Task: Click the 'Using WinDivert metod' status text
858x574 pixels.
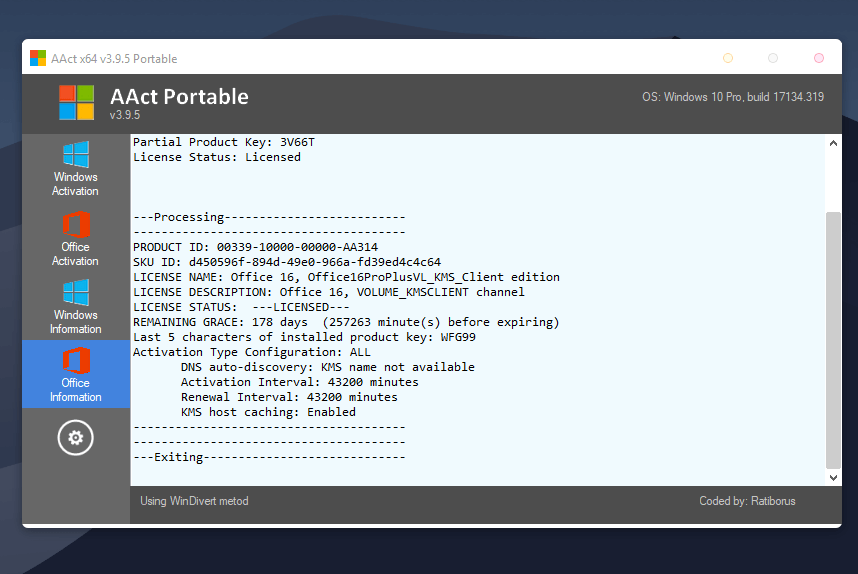Action: click(x=194, y=501)
